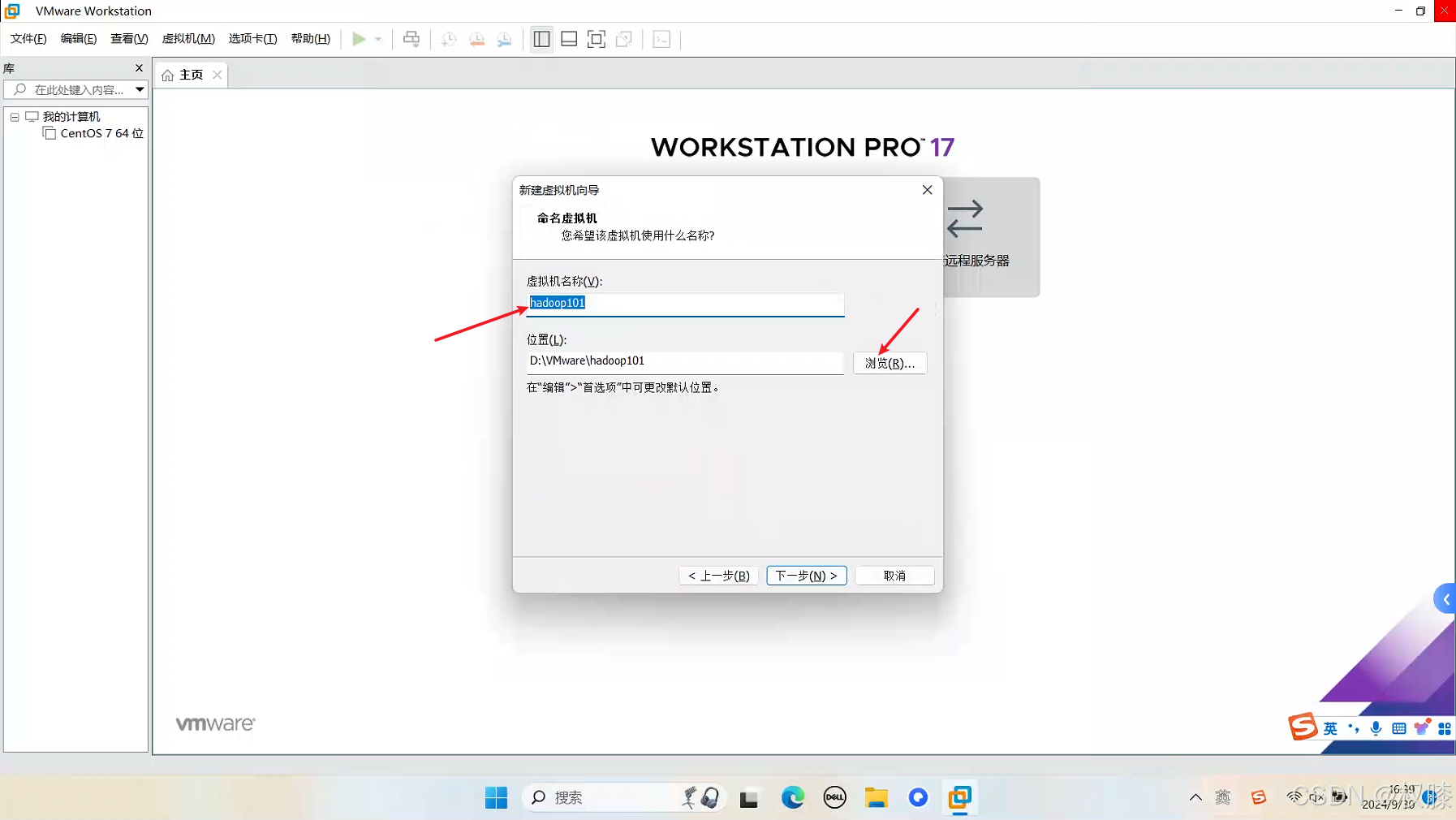The height and width of the screenshot is (820, 1456).
Task: Open the library search dropdown arrow
Action: tap(140, 89)
